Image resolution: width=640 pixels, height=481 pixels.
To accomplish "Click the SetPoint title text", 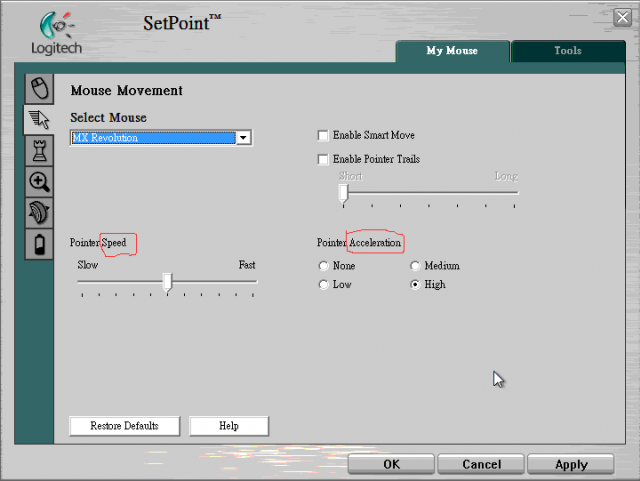I will click(182, 22).
